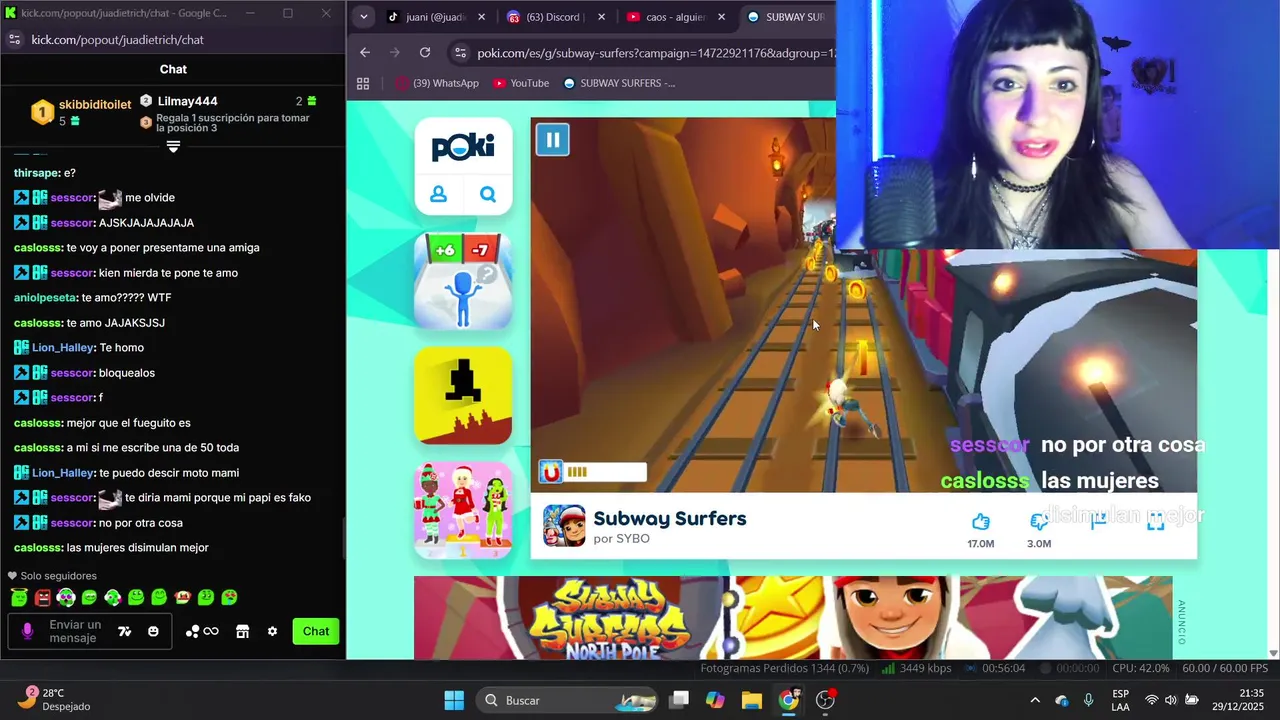
Task: Open the 7TV emote picker
Action: [x=125, y=631]
